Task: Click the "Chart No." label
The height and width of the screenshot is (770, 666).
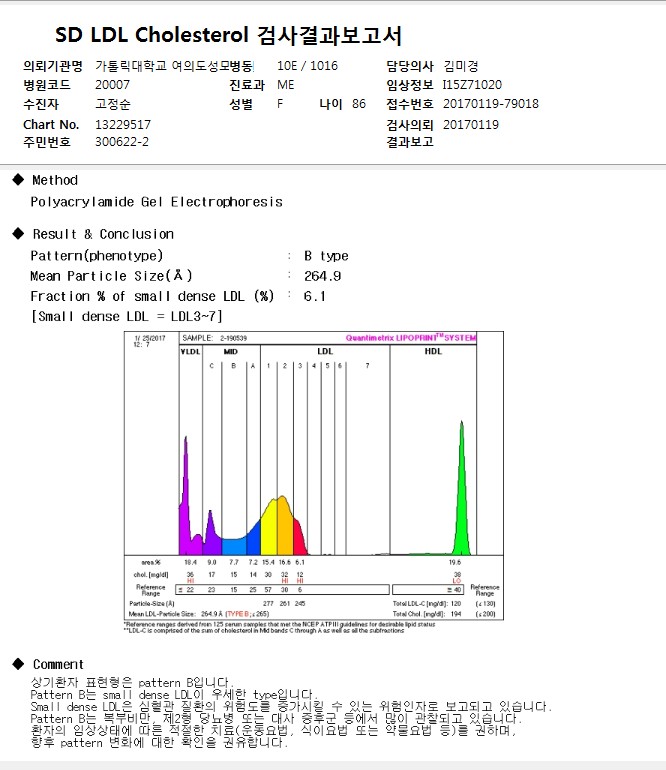Action: point(51,125)
